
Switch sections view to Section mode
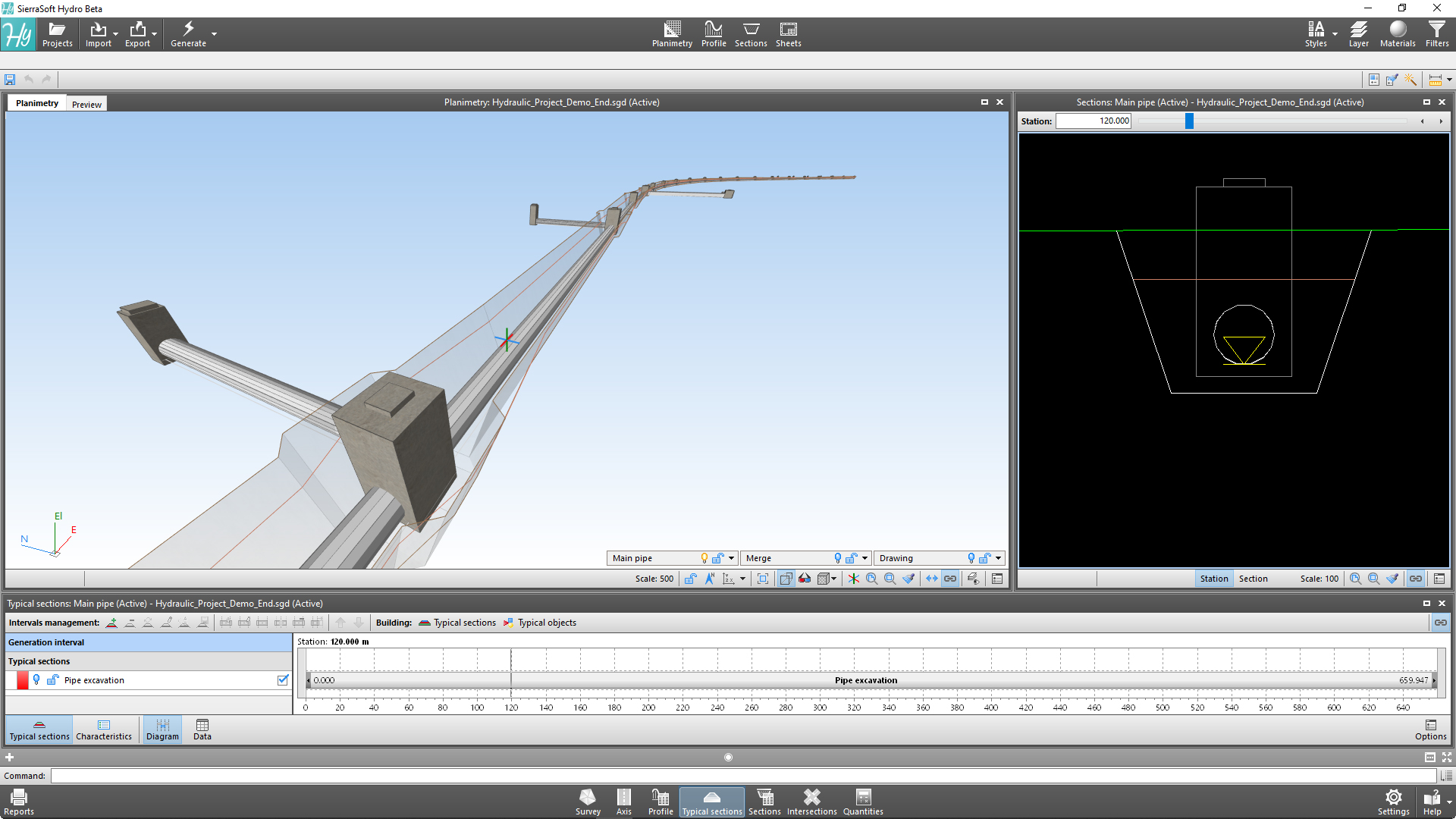(x=1253, y=579)
